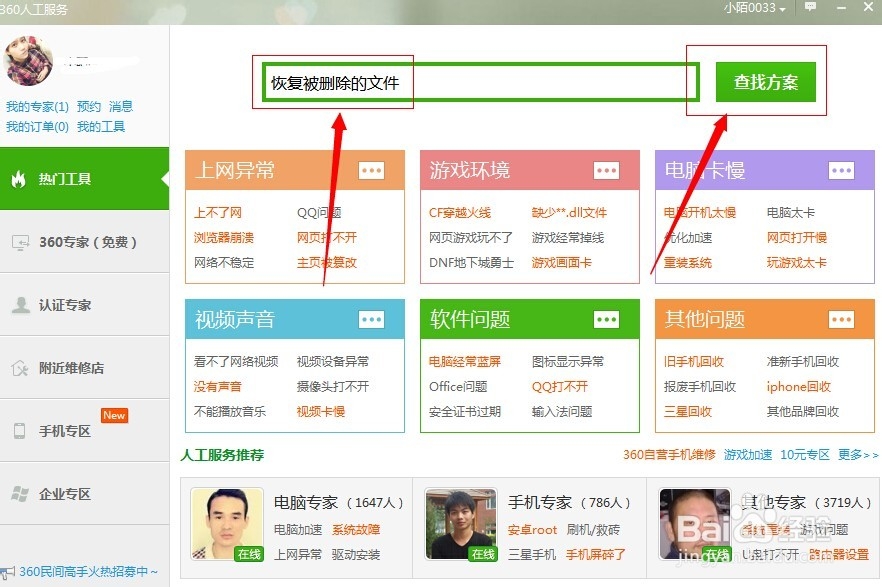Open the 附近维修店 tab
Viewport: 882px width, 587px height.
(84, 368)
